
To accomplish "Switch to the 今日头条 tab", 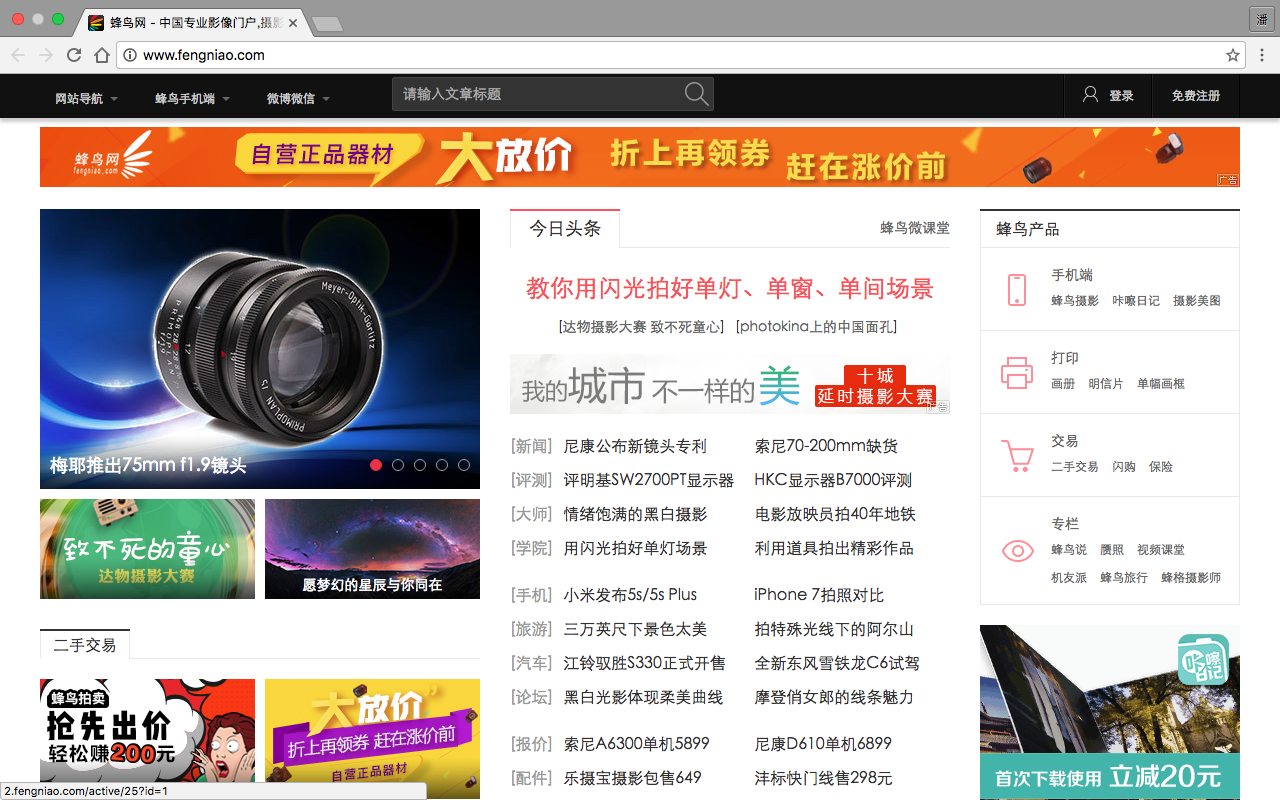I will coord(565,228).
